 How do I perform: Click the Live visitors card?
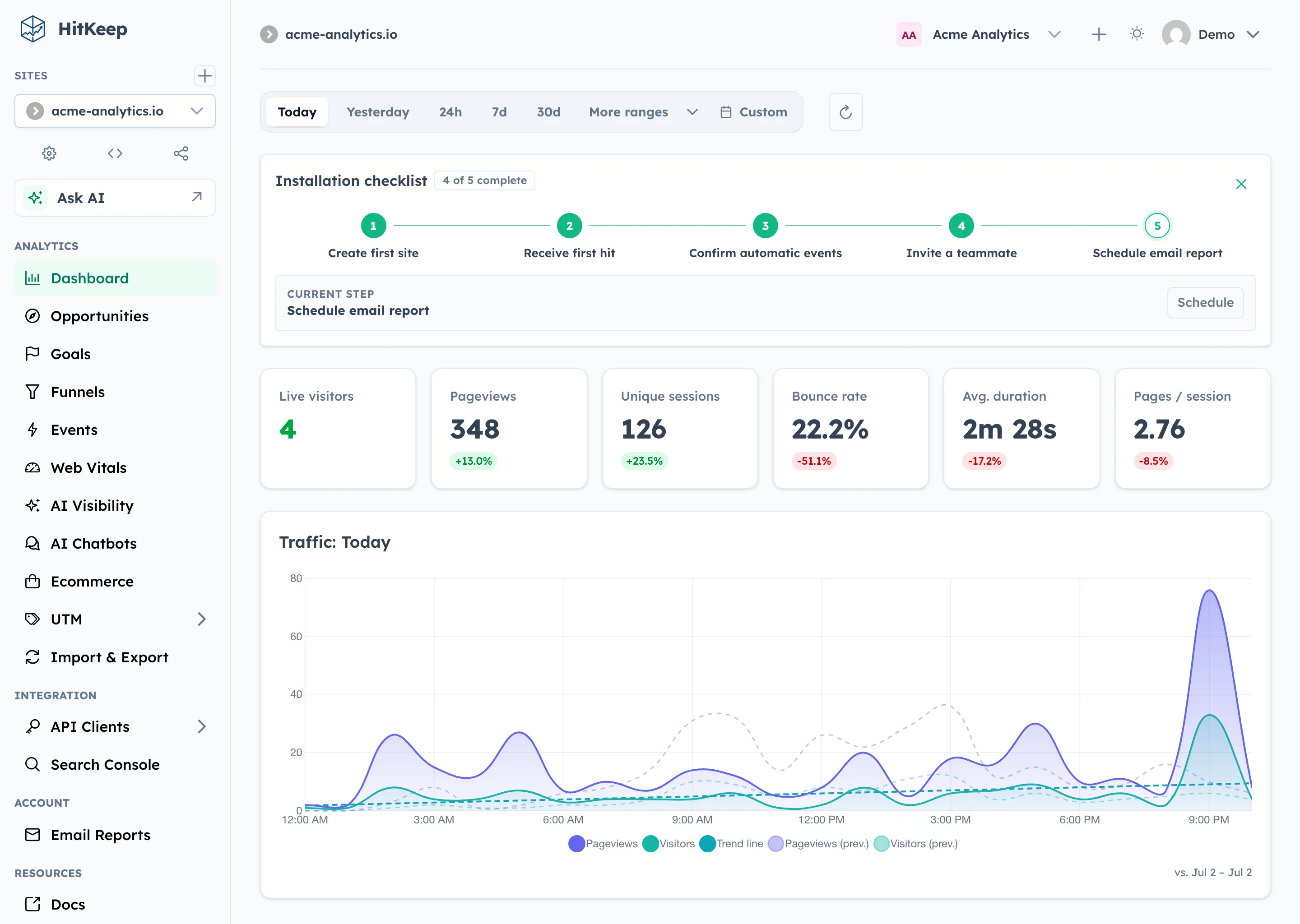pos(338,429)
